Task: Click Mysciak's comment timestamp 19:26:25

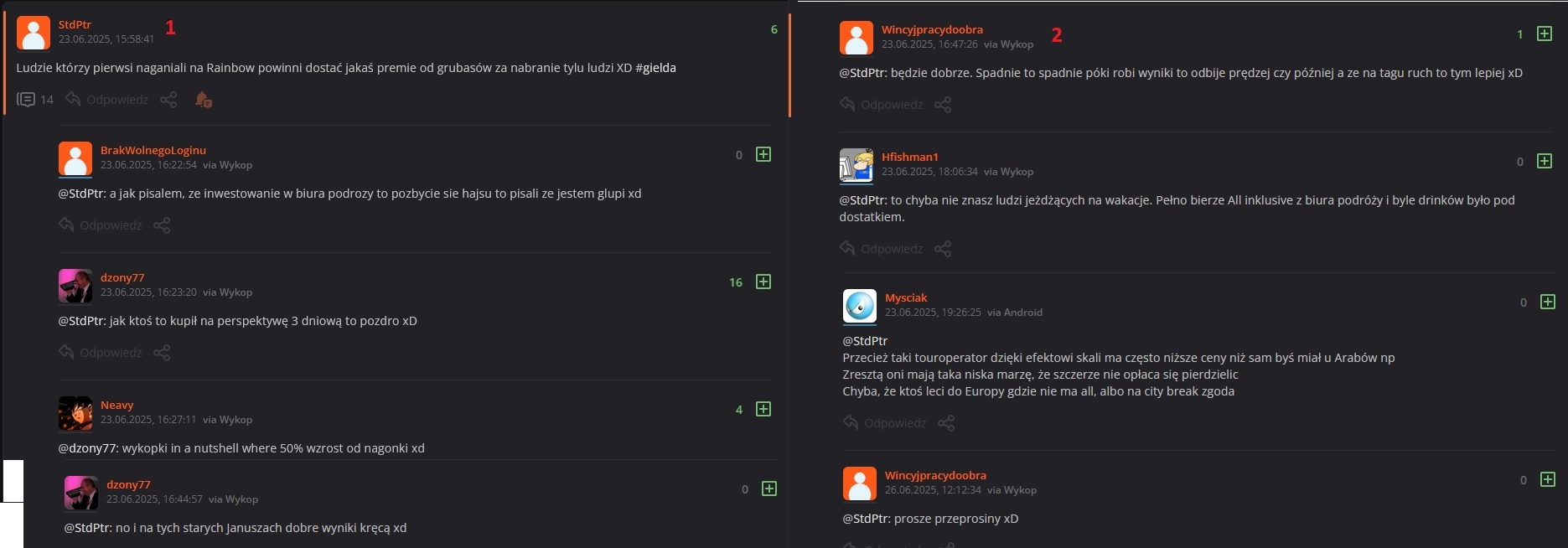Action: 933,313
